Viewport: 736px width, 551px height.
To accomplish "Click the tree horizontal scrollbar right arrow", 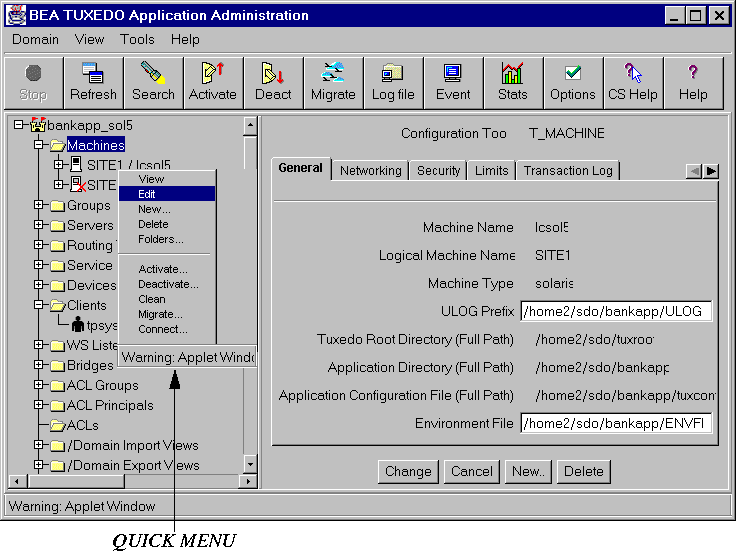I will (x=248, y=481).
